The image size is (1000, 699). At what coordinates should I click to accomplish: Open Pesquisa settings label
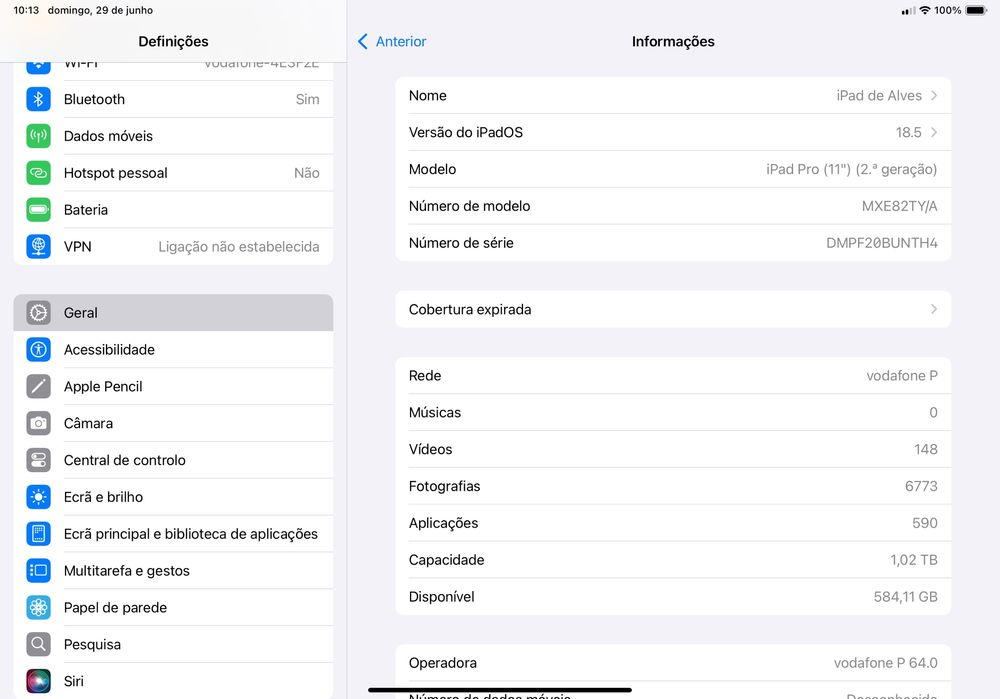[x=92, y=644]
